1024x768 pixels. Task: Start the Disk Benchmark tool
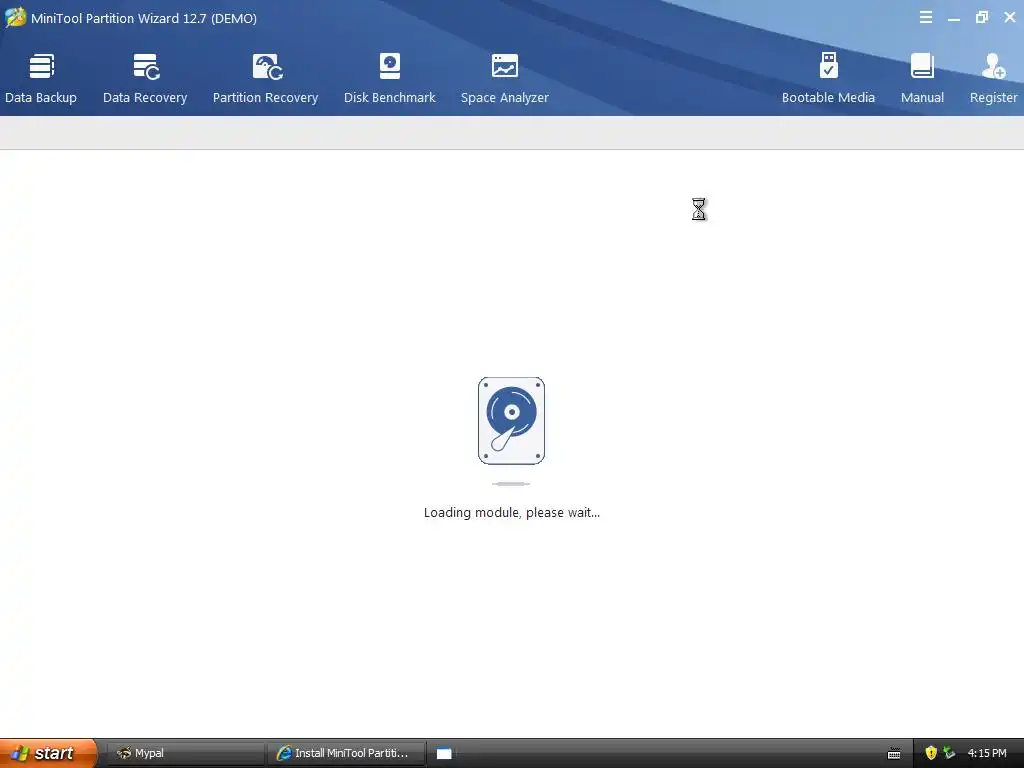(389, 78)
